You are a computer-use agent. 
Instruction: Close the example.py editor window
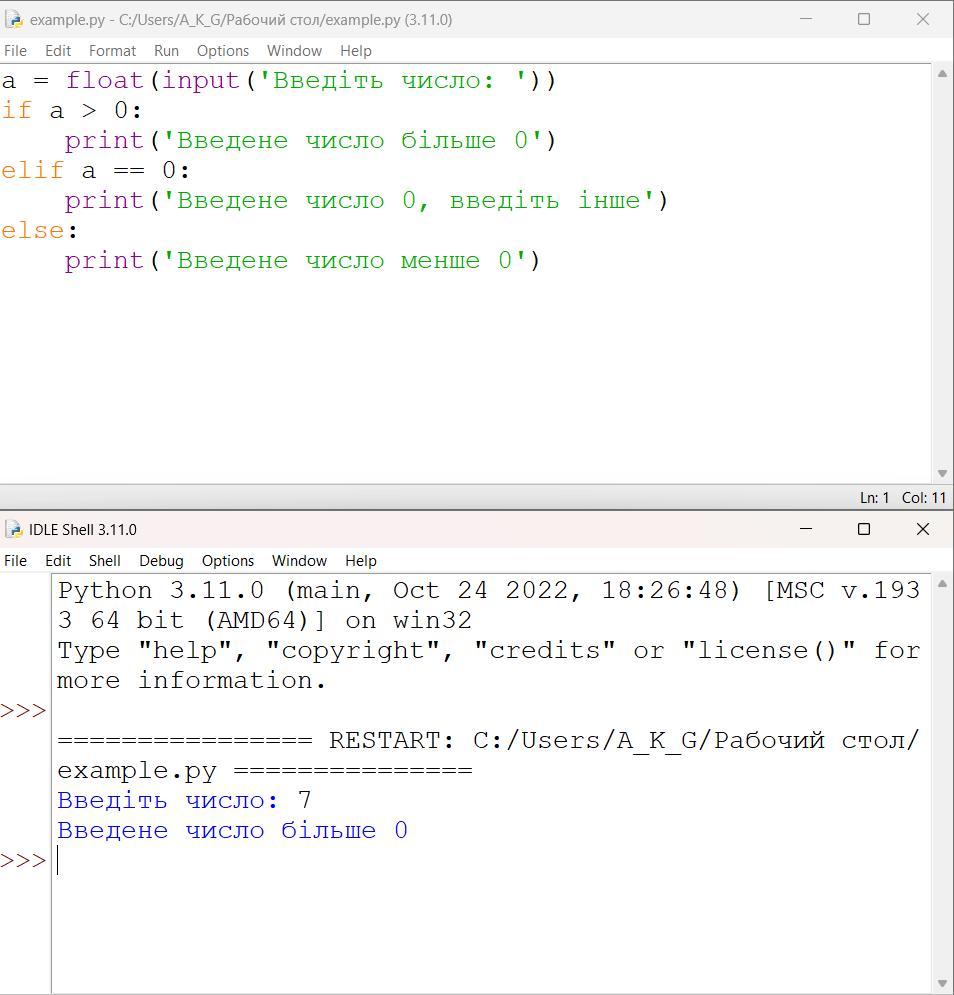923,19
